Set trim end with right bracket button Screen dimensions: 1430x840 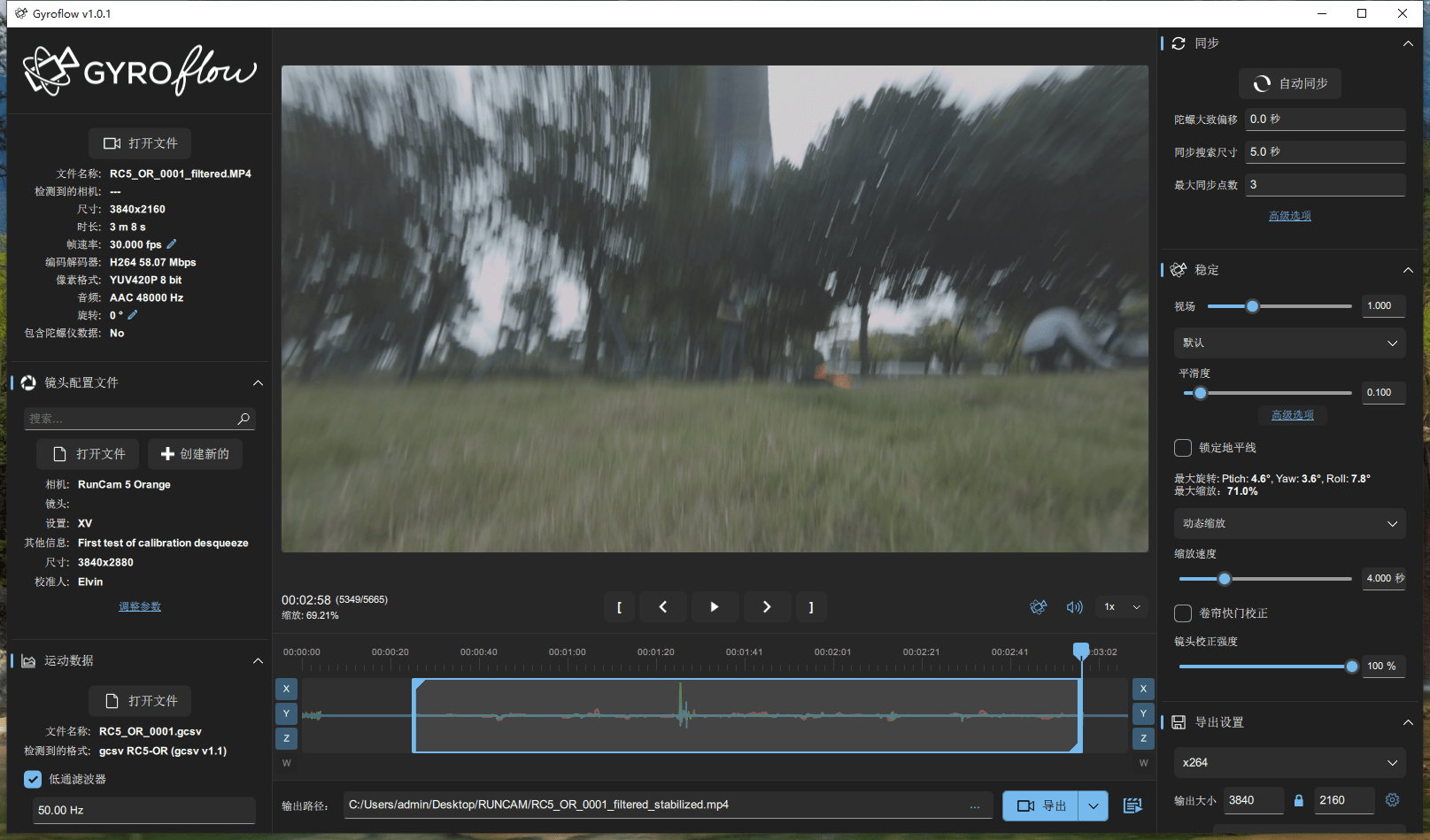click(811, 607)
